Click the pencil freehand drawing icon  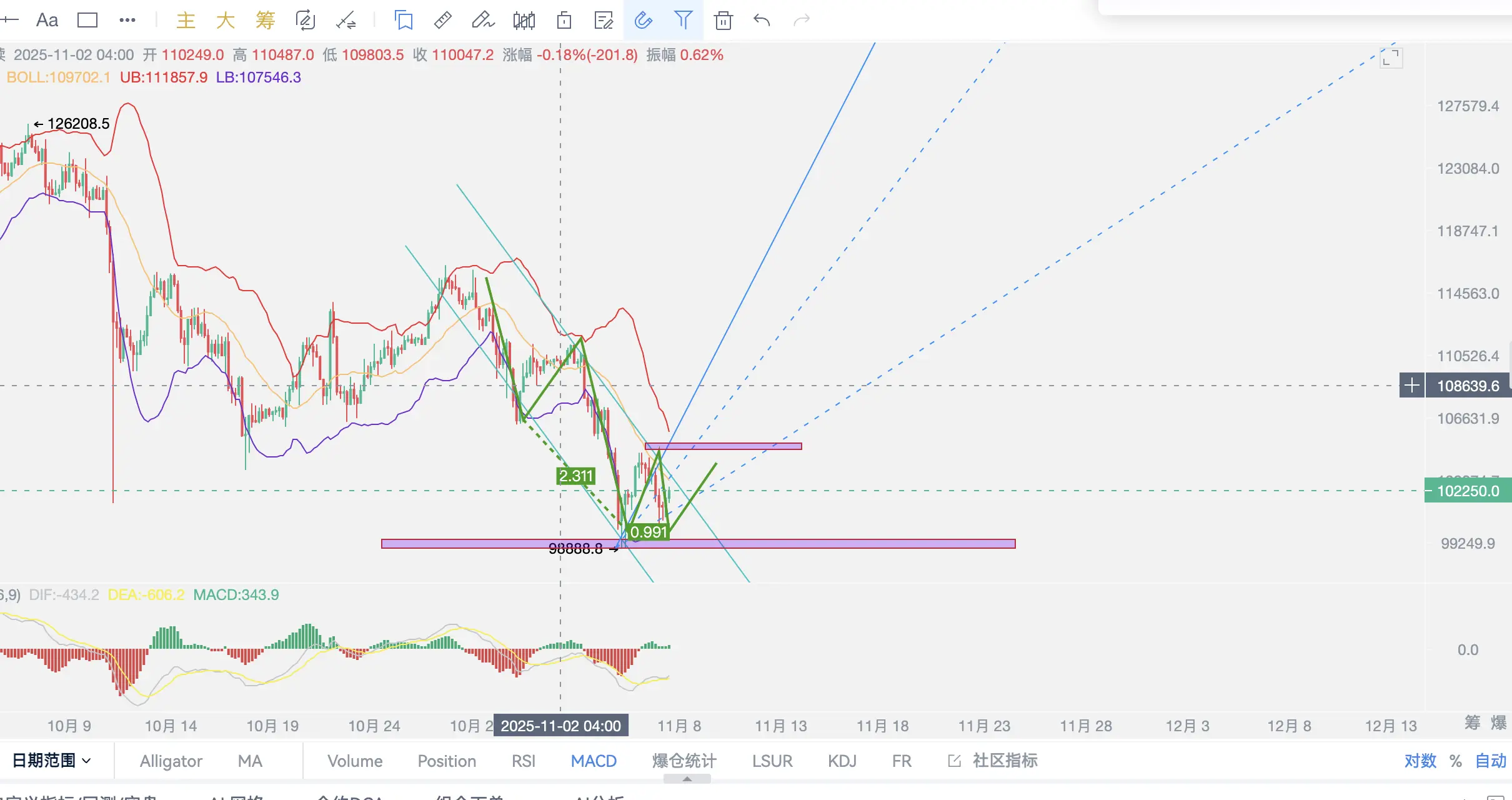click(x=482, y=21)
